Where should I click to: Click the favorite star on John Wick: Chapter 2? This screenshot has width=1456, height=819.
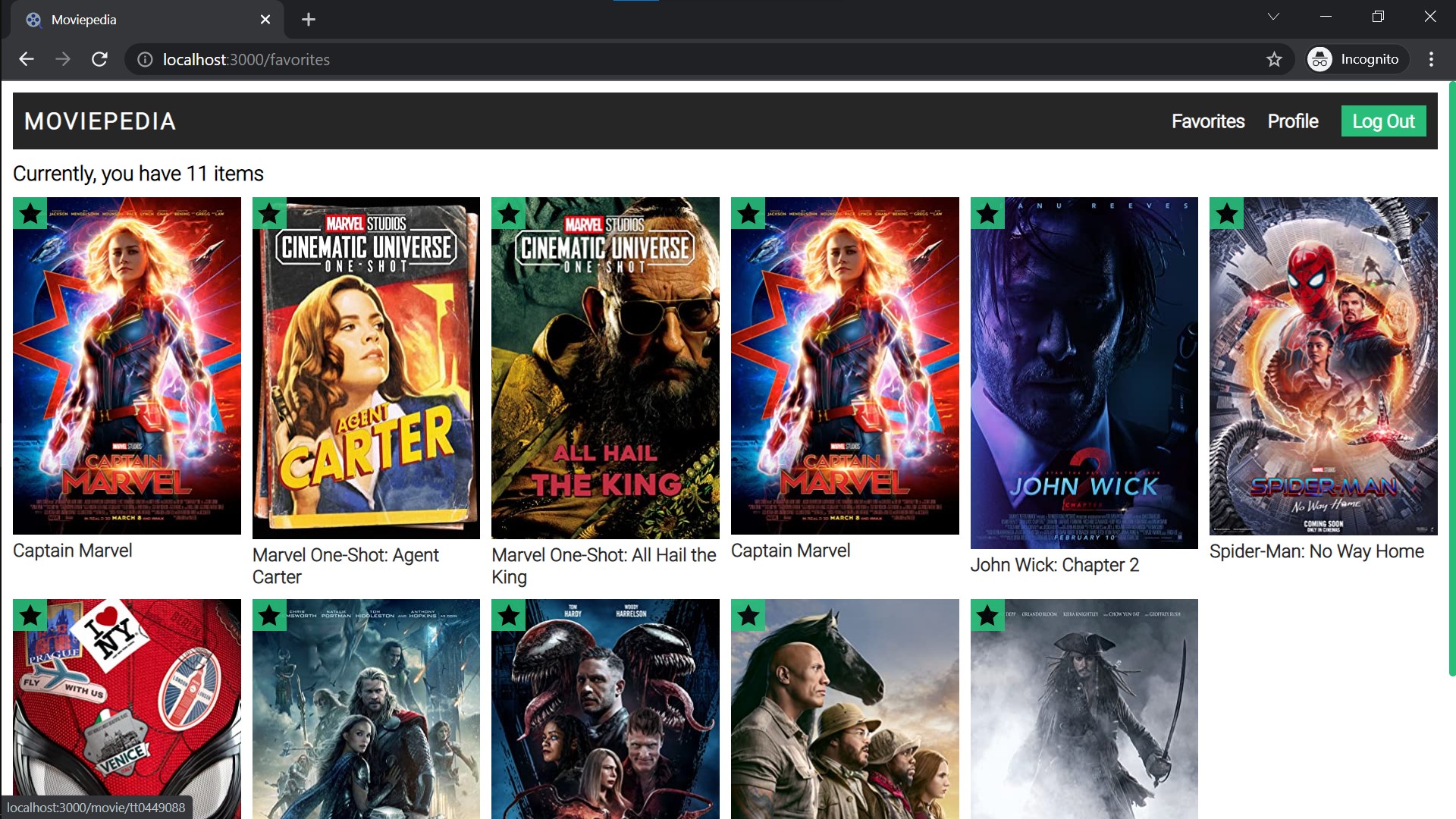coord(988,214)
